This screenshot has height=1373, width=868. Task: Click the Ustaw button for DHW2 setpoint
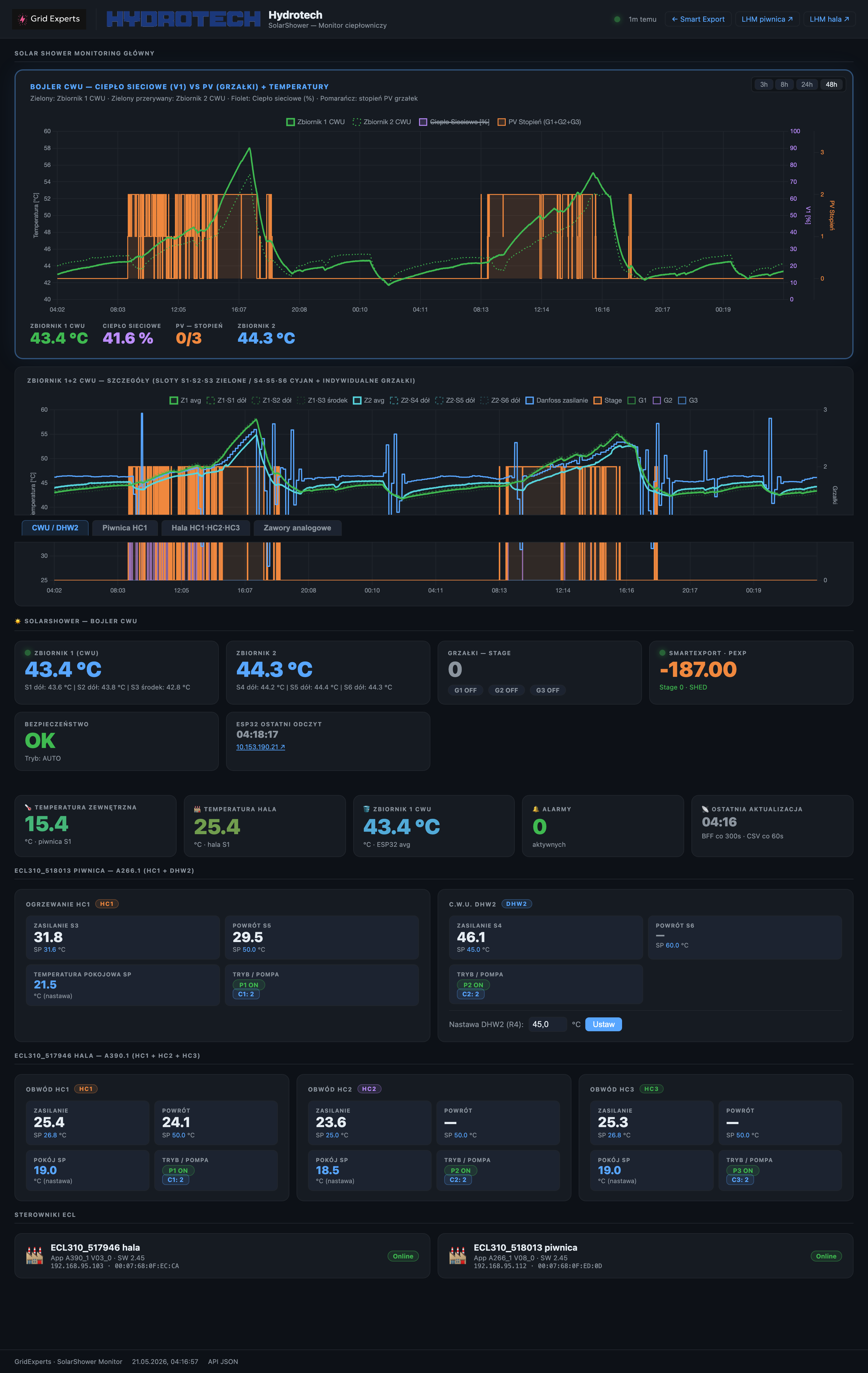[603, 1024]
